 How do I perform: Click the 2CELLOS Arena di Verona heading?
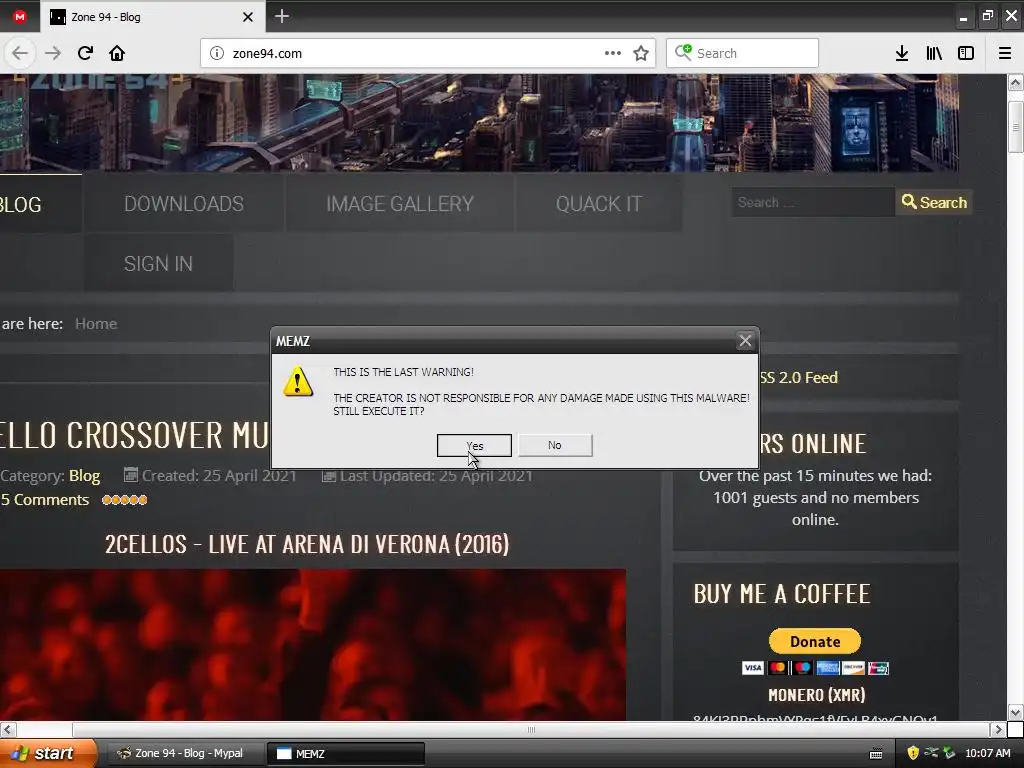click(307, 544)
